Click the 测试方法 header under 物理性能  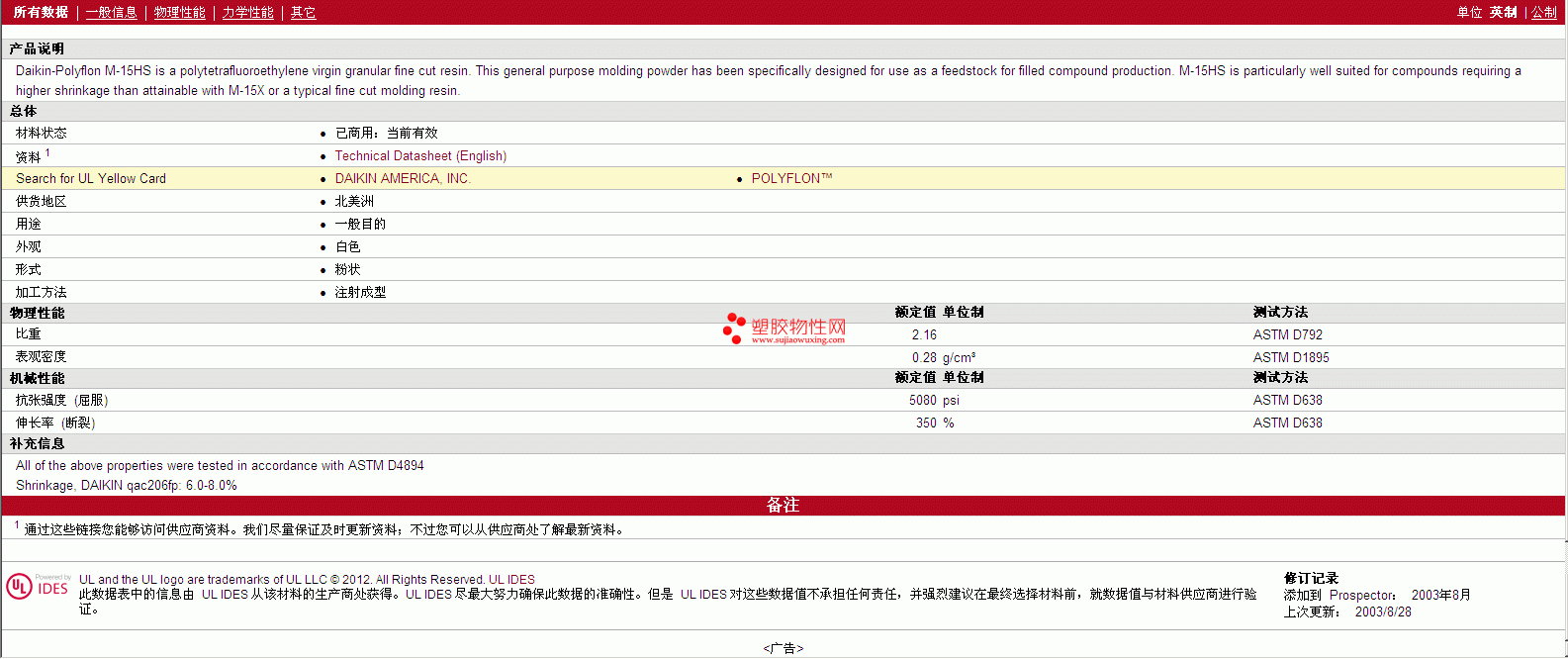[x=1280, y=312]
